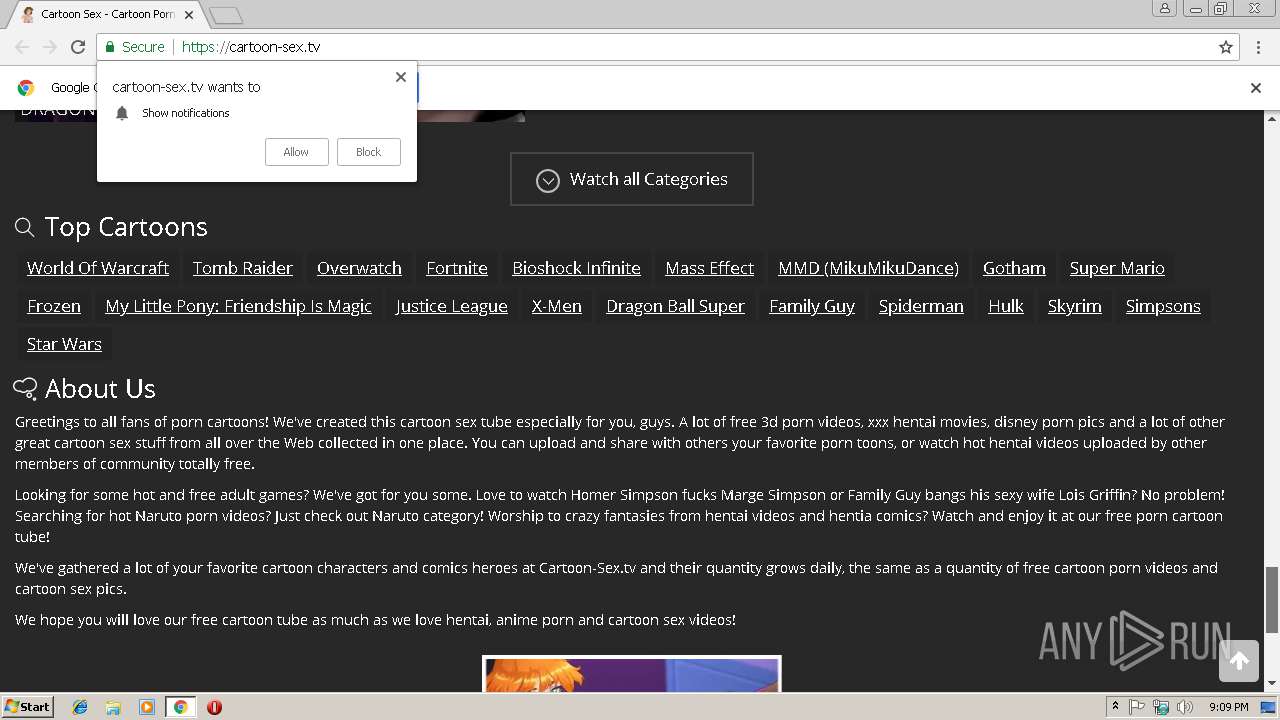Click the browser back arrow
This screenshot has height=720, width=1280.
[x=22, y=47]
